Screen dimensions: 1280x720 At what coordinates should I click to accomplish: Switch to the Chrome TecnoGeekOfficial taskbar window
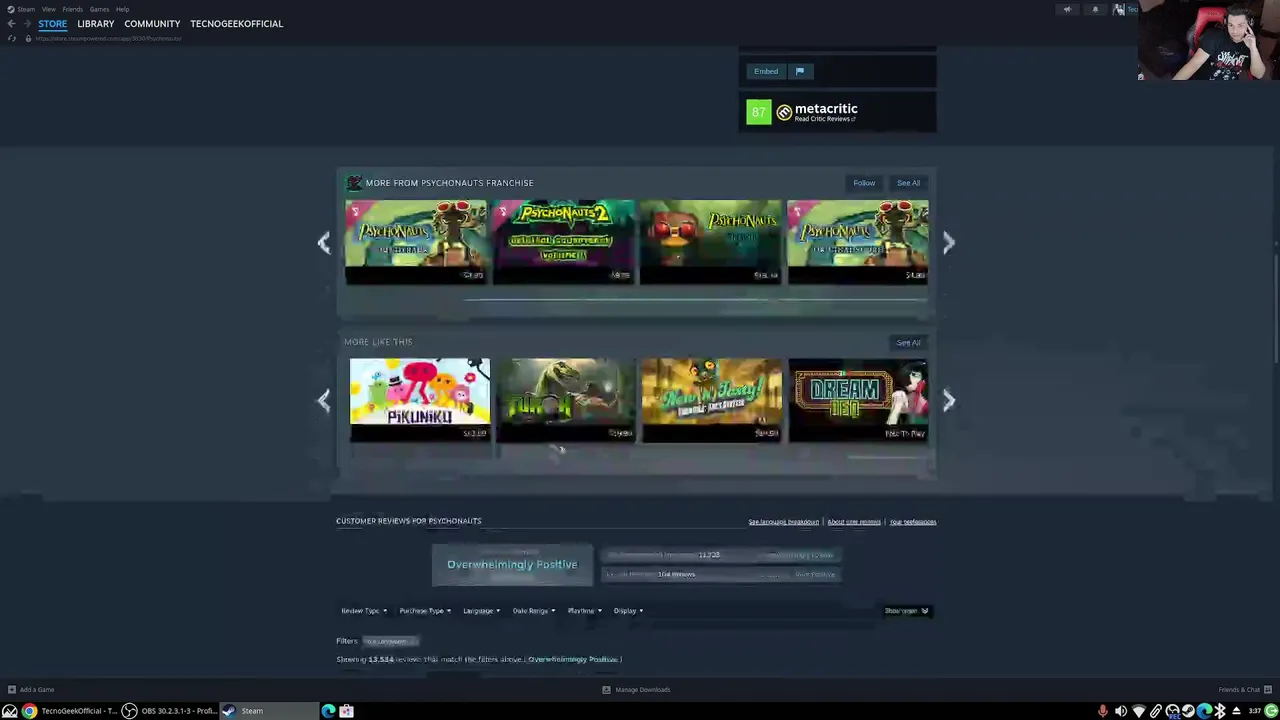(x=70, y=711)
